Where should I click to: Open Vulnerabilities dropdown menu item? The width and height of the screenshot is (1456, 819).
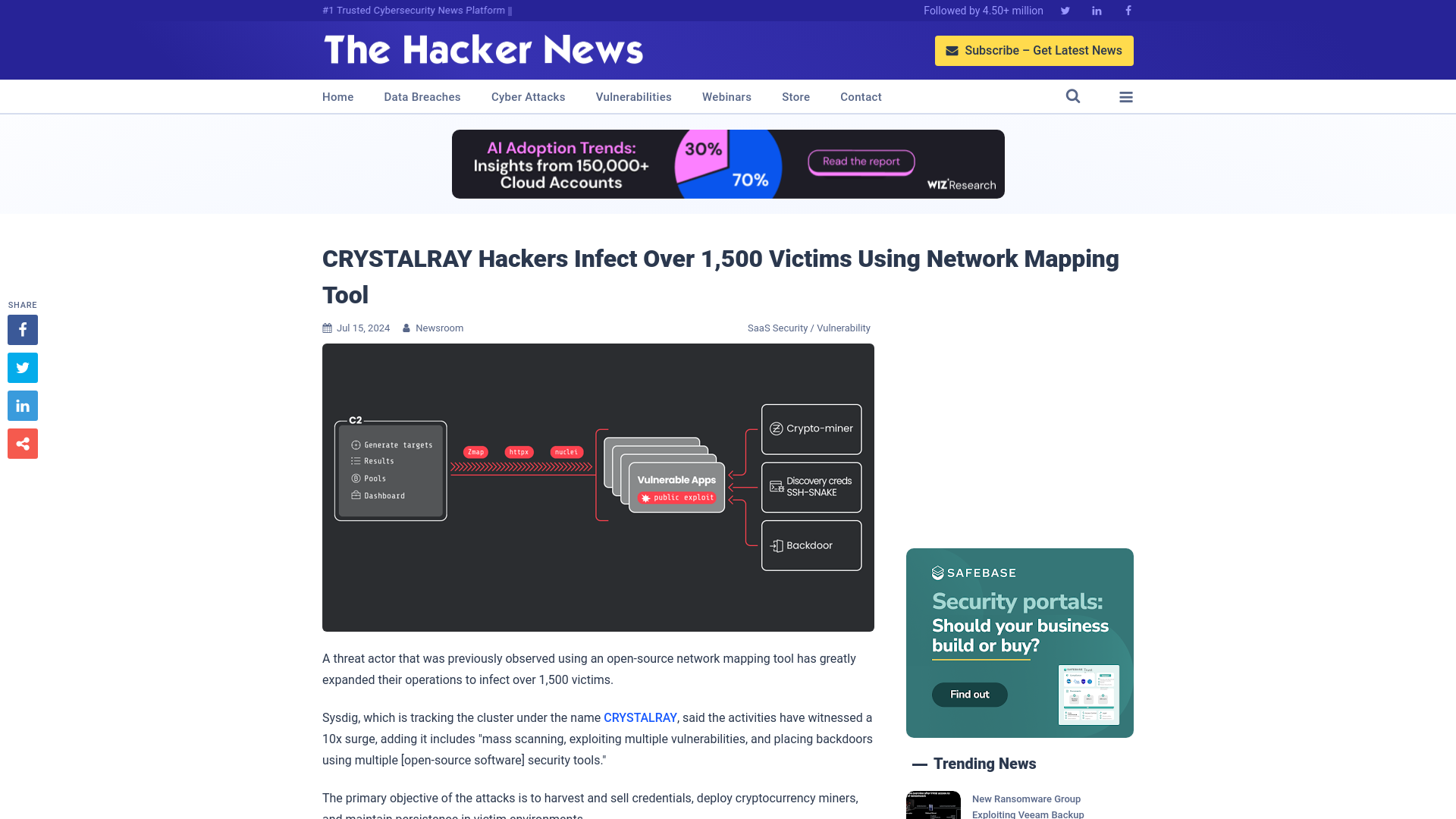click(x=633, y=96)
